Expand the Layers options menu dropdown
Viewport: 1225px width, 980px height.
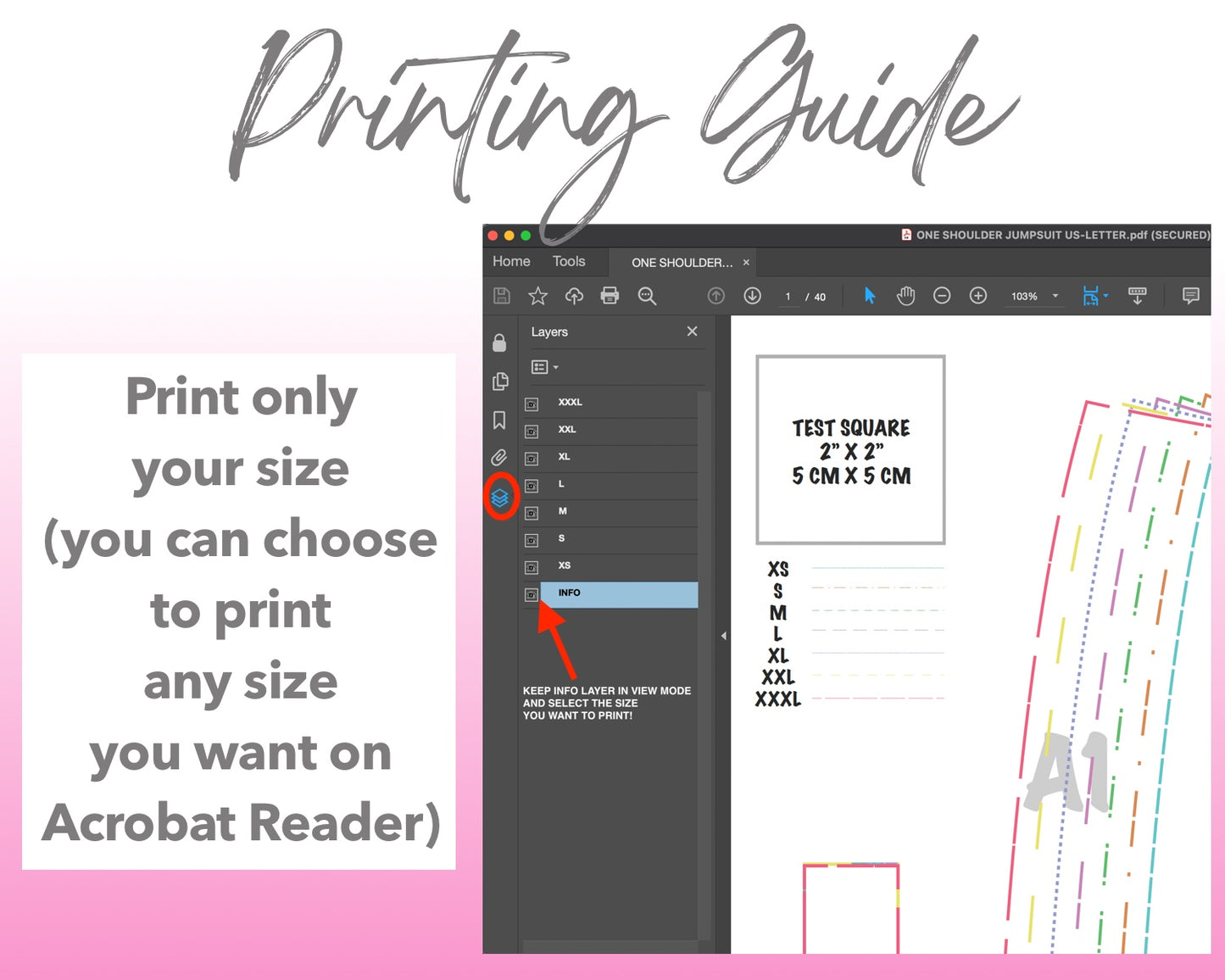point(544,367)
